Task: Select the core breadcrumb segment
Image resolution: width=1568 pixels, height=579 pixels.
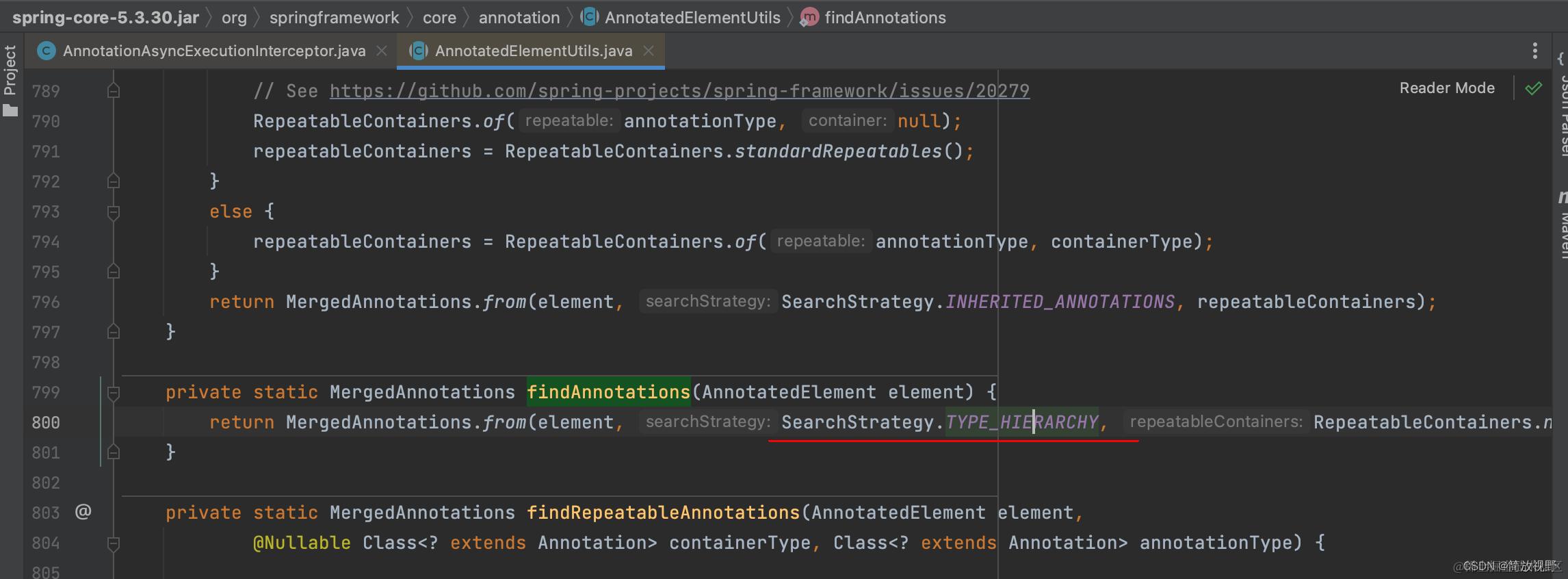Action: pos(439,18)
